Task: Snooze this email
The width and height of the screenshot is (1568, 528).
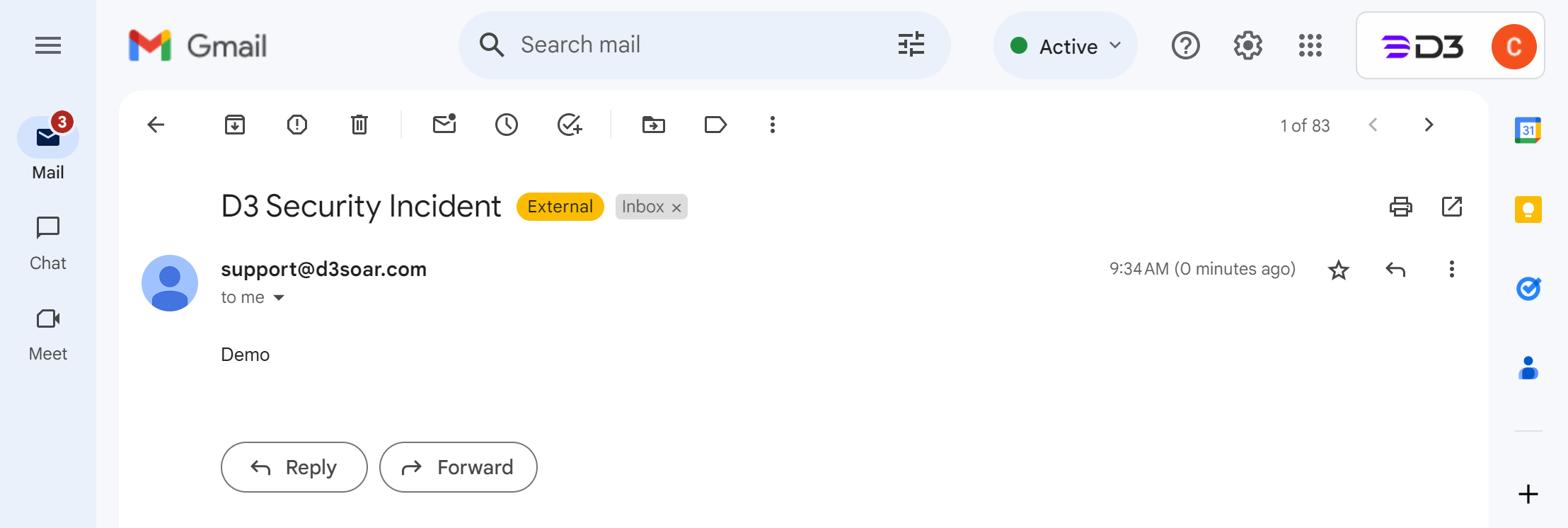Action: [507, 125]
